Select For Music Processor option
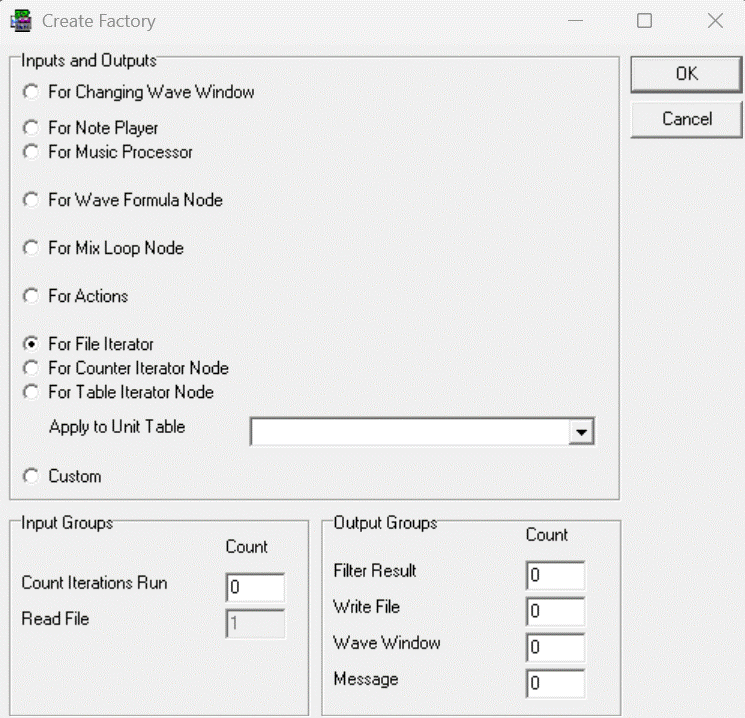 [31, 152]
